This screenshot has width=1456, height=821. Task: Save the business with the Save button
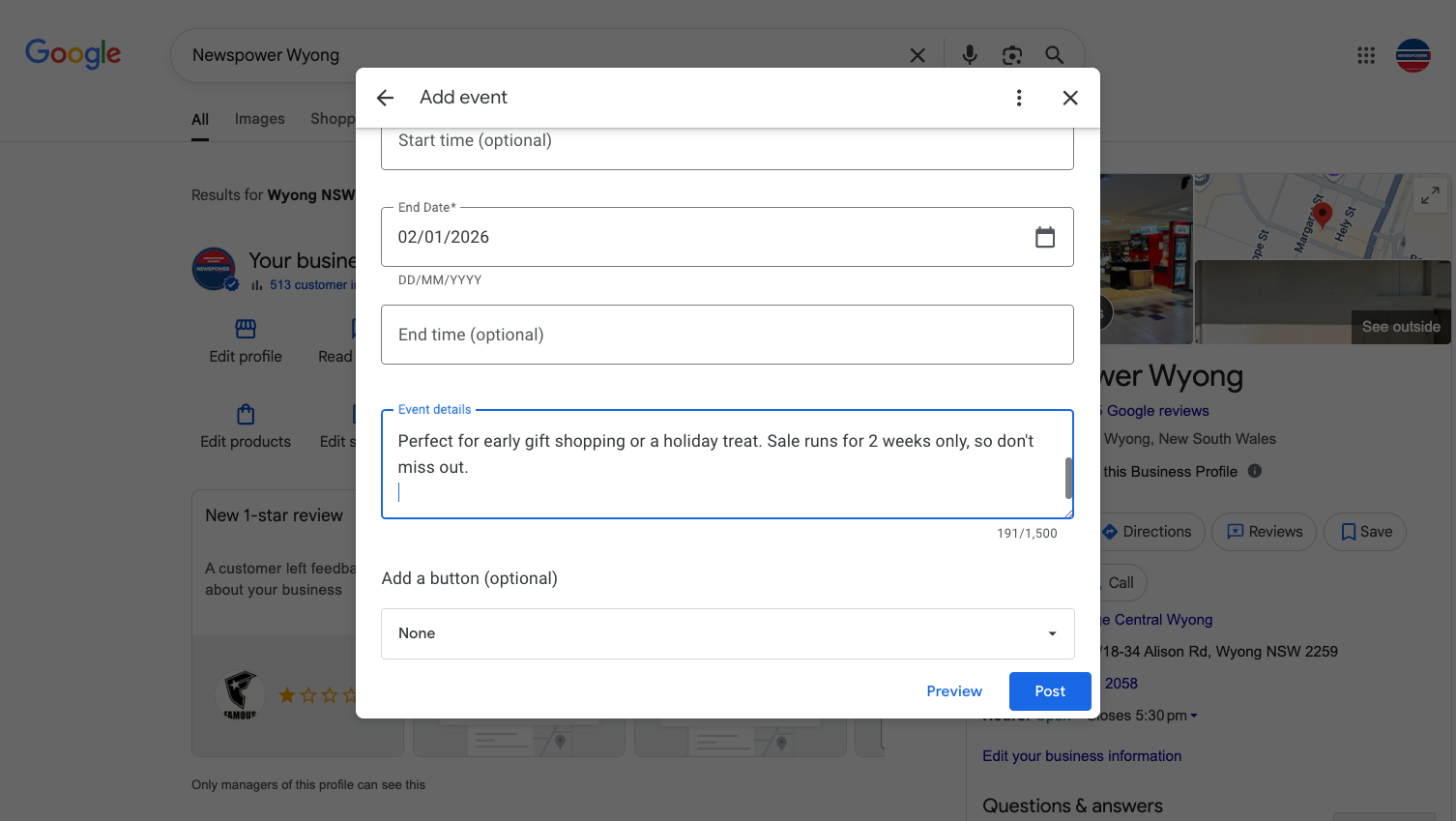1365,532
